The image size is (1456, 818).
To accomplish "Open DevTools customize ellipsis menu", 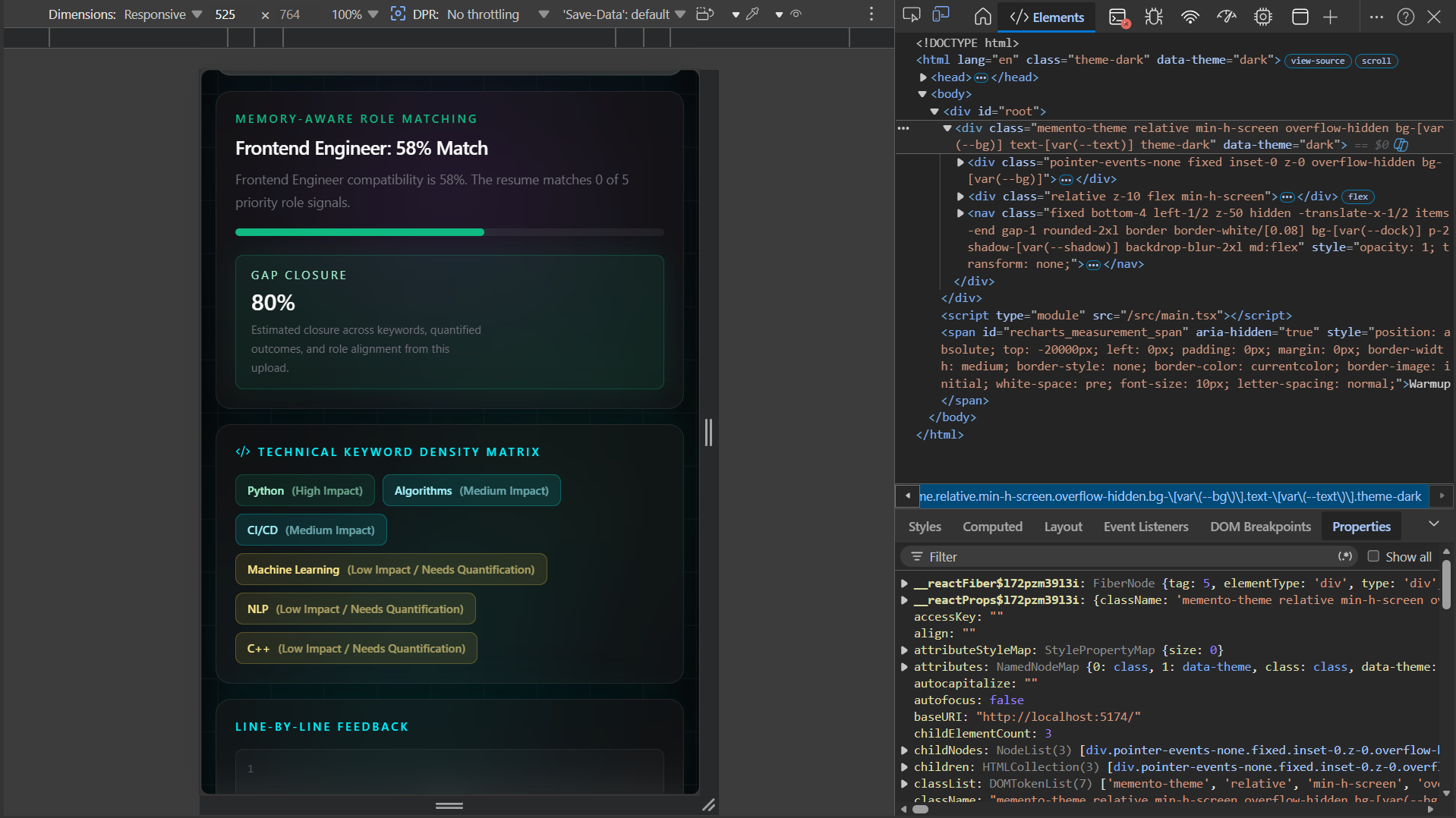I will (1376, 17).
